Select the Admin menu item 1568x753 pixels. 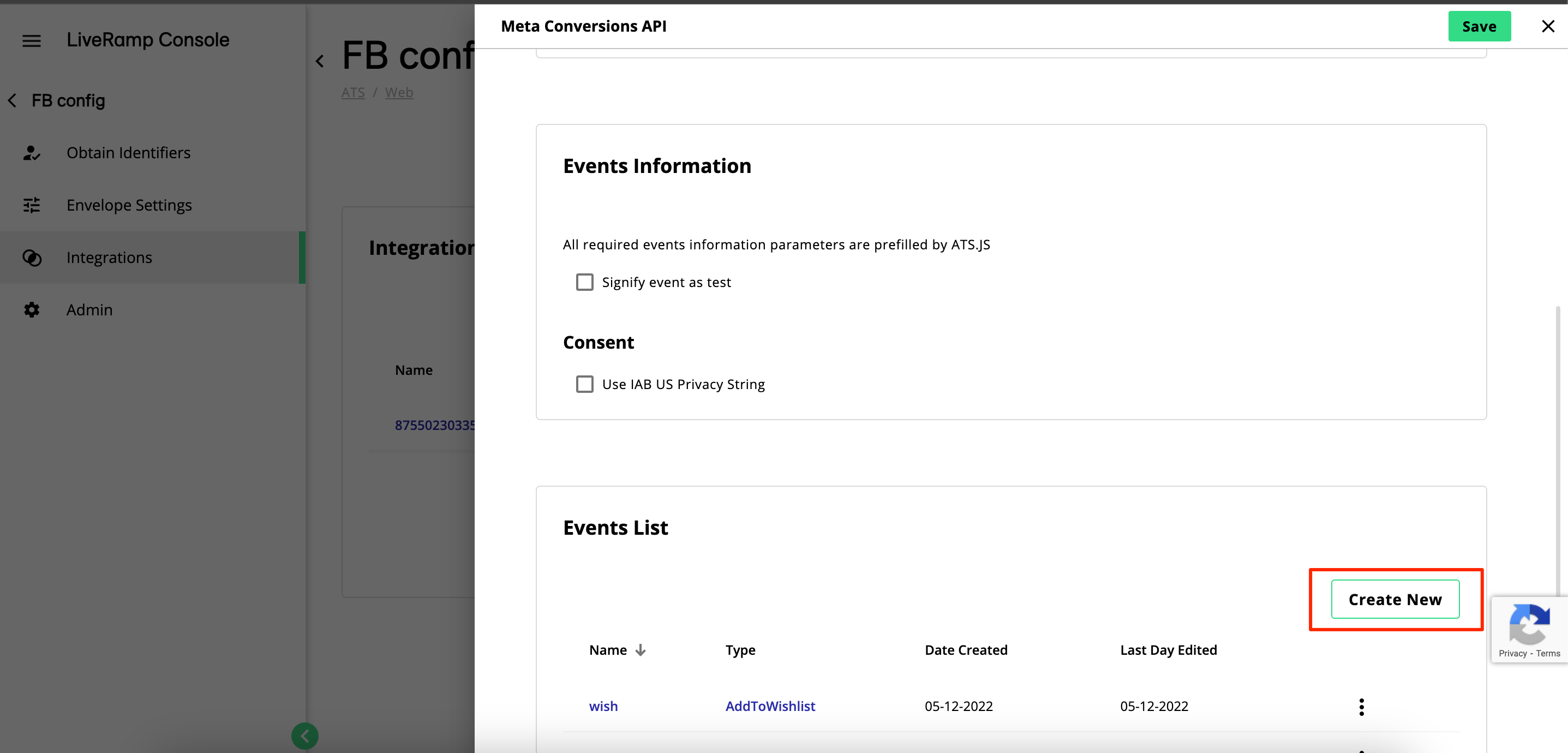89,309
